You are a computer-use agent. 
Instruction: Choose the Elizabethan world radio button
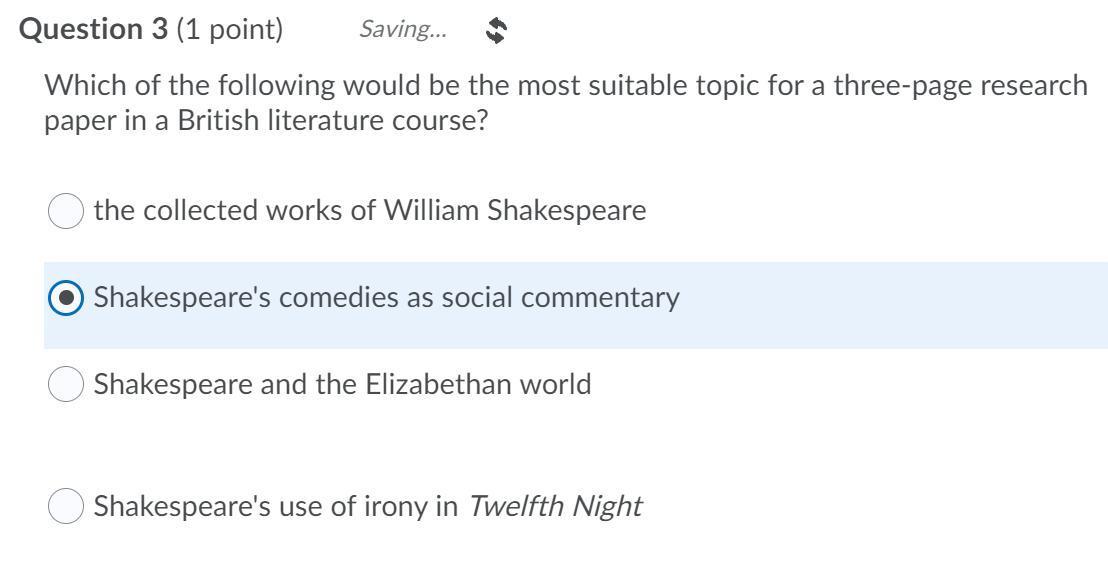pos(65,385)
